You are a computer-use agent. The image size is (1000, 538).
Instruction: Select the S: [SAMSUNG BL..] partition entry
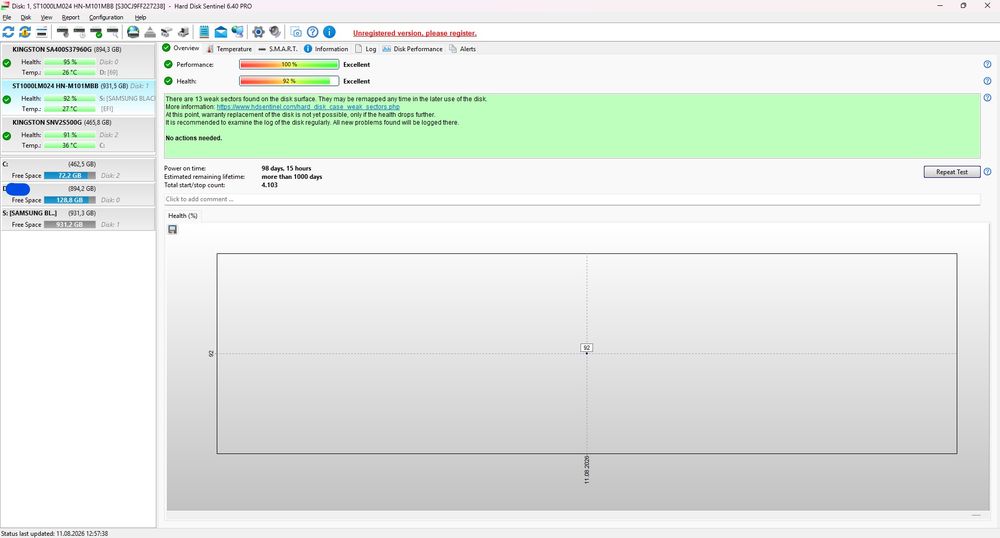click(x=78, y=219)
